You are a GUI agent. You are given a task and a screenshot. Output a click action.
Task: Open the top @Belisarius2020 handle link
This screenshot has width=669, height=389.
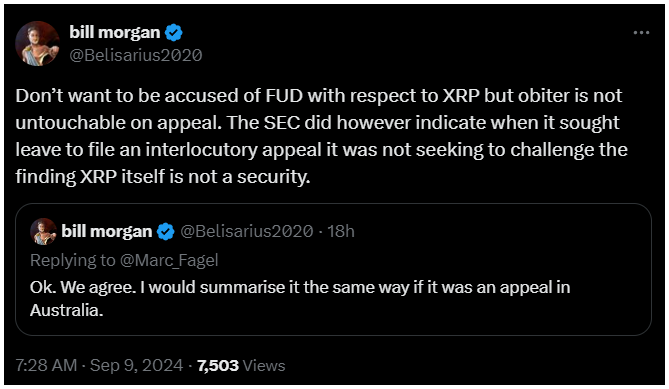tap(136, 55)
